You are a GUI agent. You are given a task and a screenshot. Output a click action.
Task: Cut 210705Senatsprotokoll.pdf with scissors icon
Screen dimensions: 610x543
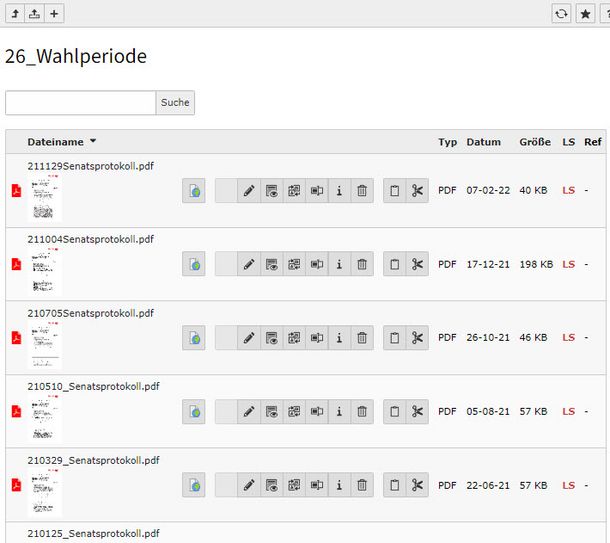[417, 338]
